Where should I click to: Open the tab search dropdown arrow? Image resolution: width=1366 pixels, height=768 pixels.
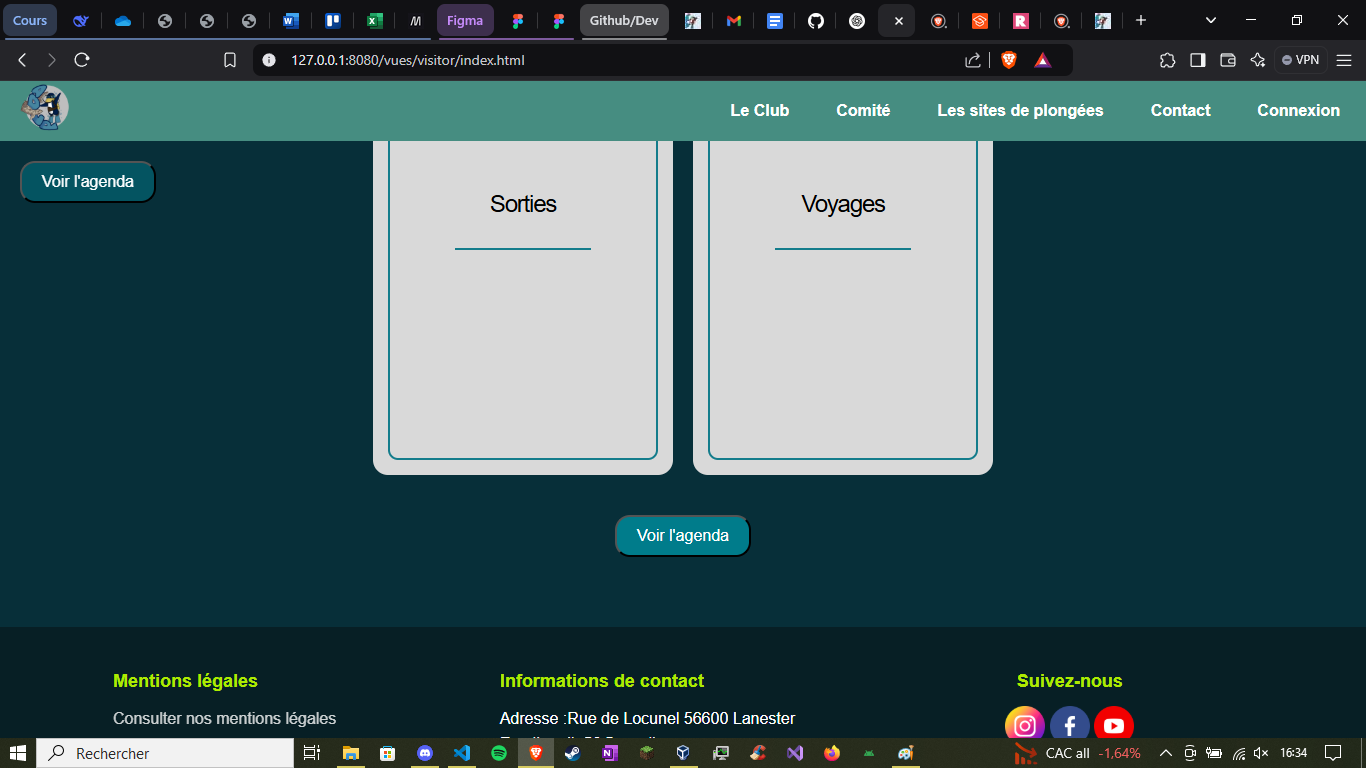(x=1210, y=20)
